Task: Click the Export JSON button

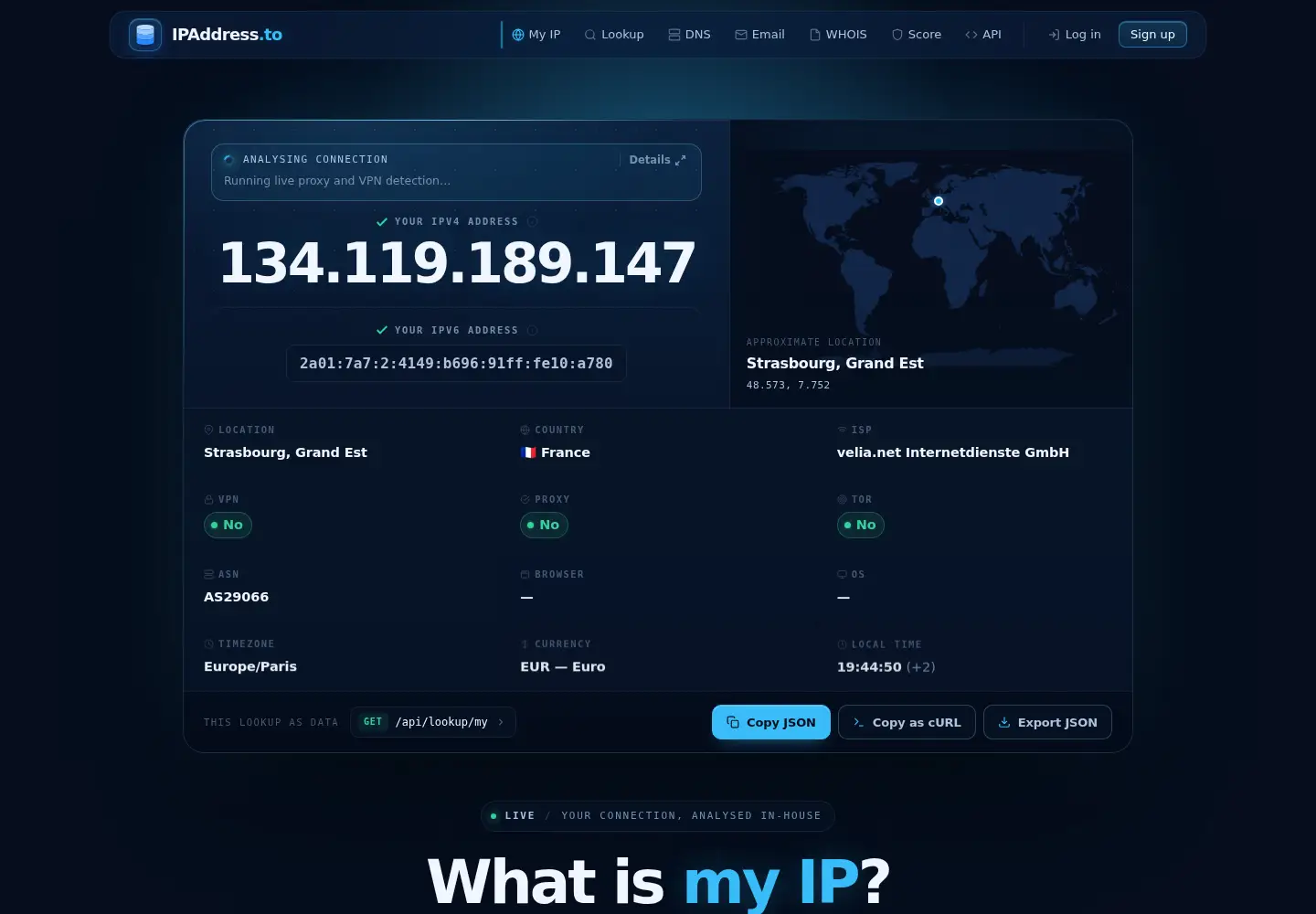Action: tap(1047, 722)
